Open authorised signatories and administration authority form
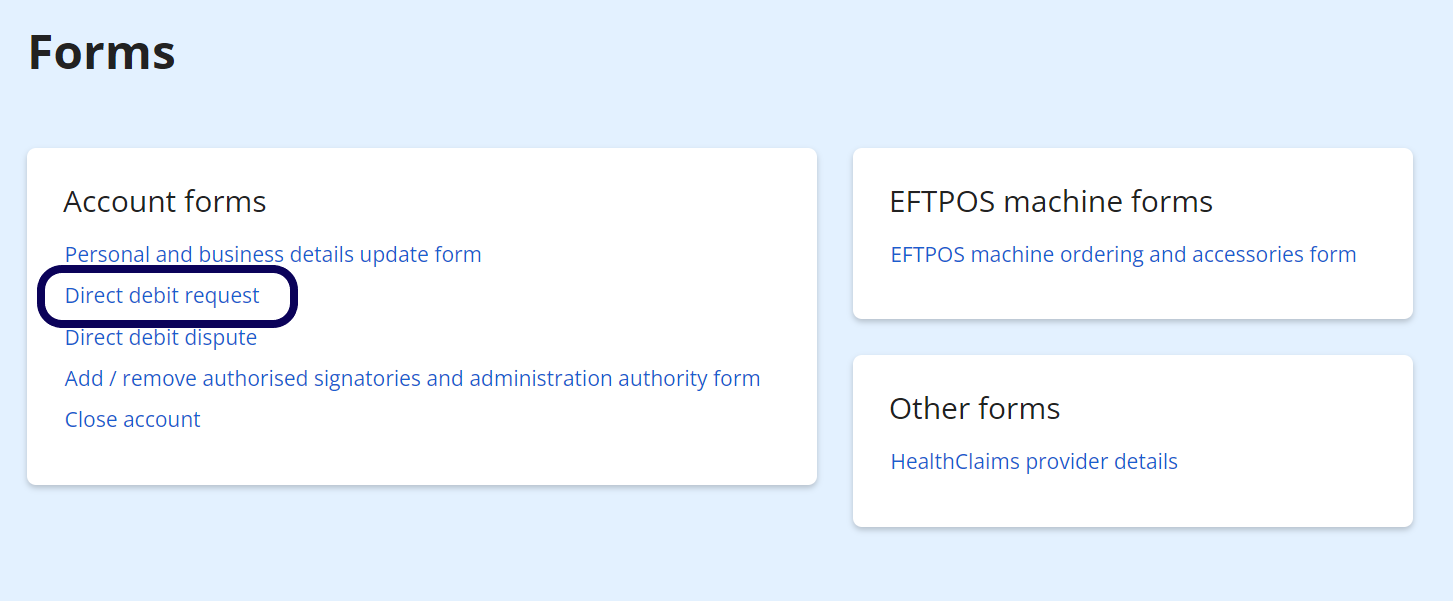 412,379
